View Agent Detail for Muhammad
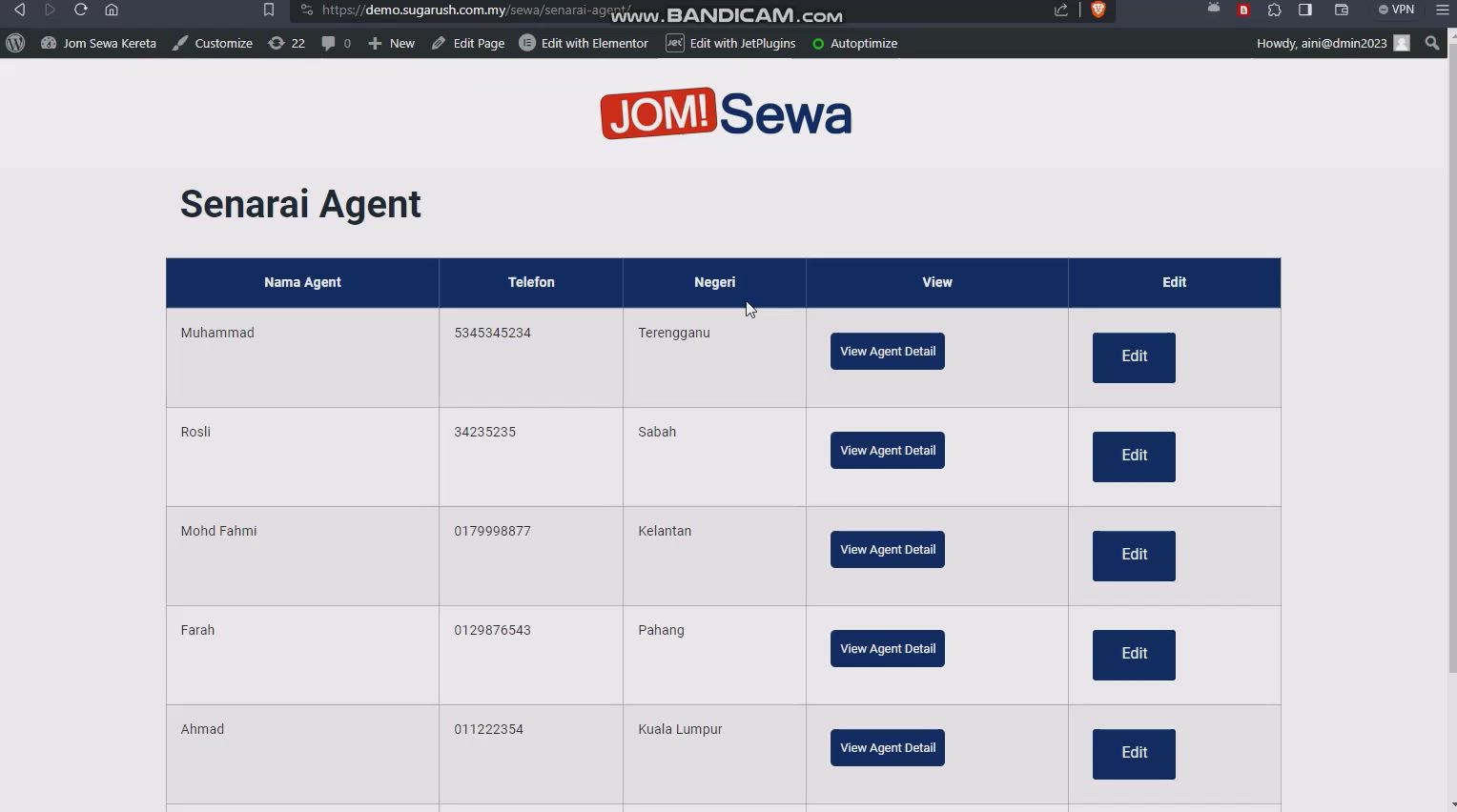Viewport: 1457px width, 812px height. (887, 352)
